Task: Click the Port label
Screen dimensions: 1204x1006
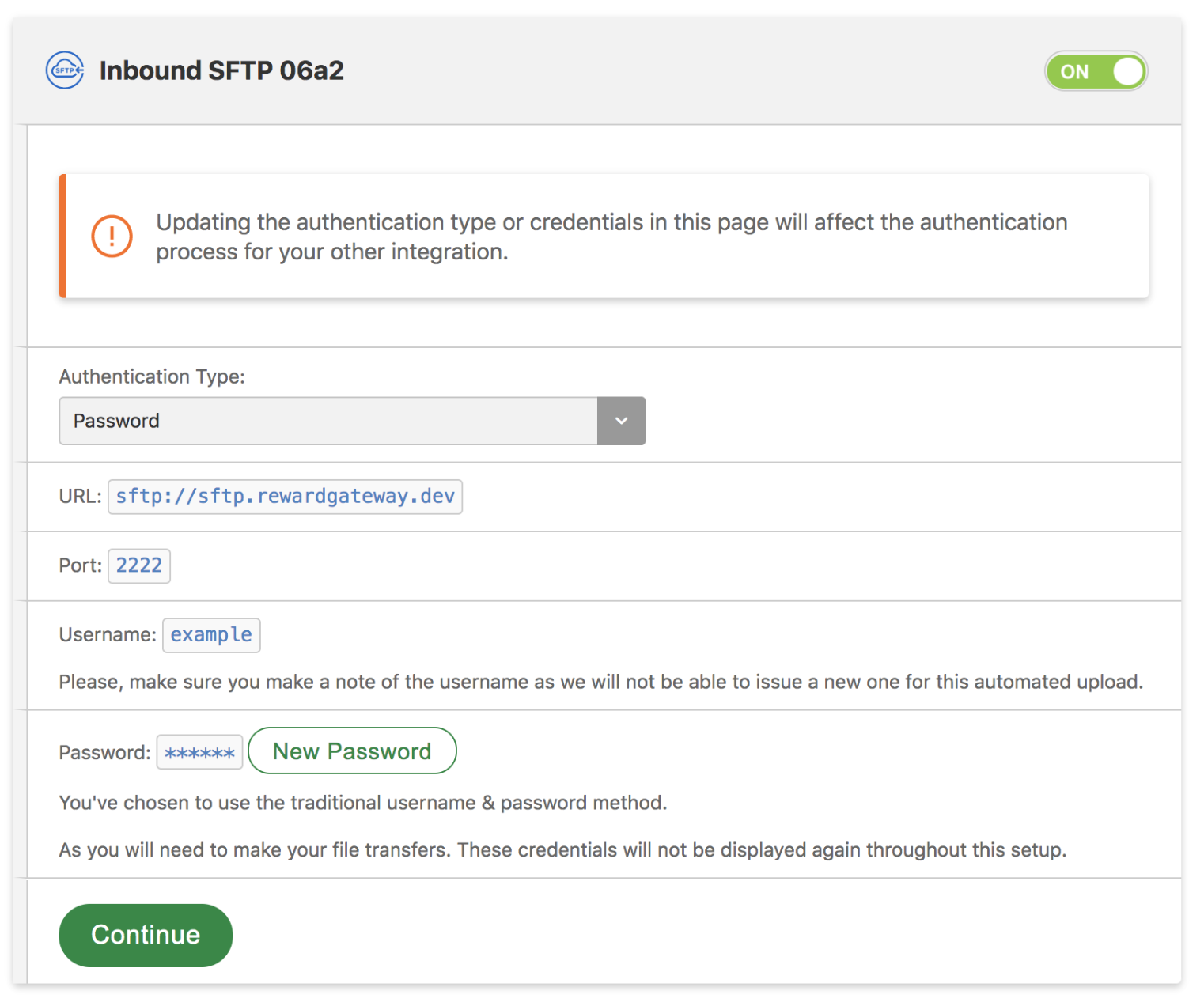Action: 80,565
